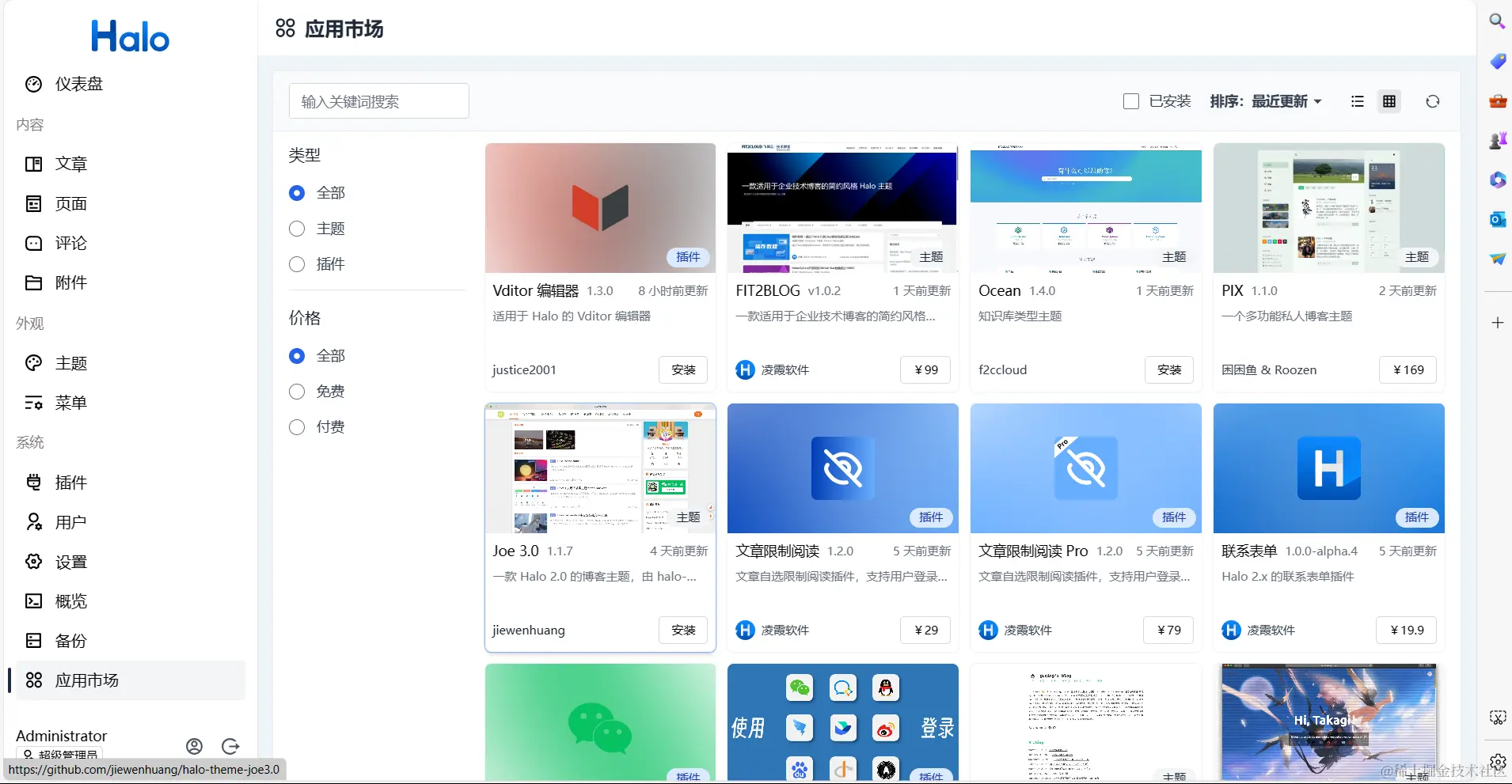Refresh the app market list
Image resolution: width=1512 pixels, height=784 pixels.
click(1433, 101)
